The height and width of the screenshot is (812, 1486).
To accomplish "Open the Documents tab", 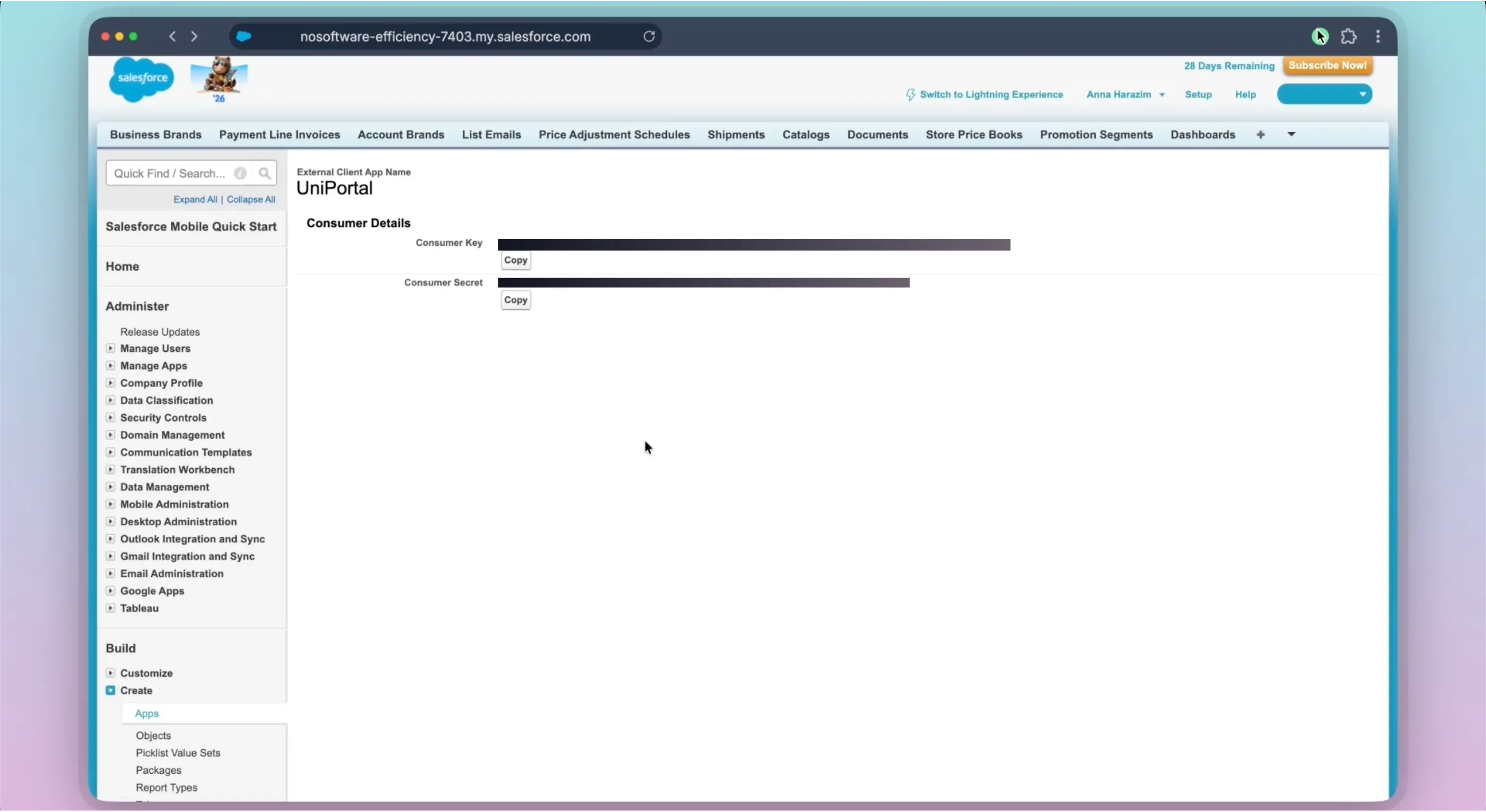I will 878,135.
